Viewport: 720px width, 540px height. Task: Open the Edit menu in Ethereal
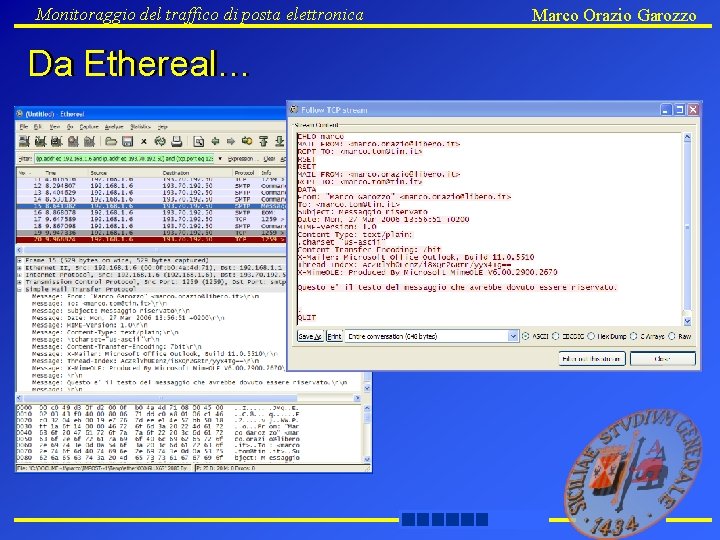[38, 127]
